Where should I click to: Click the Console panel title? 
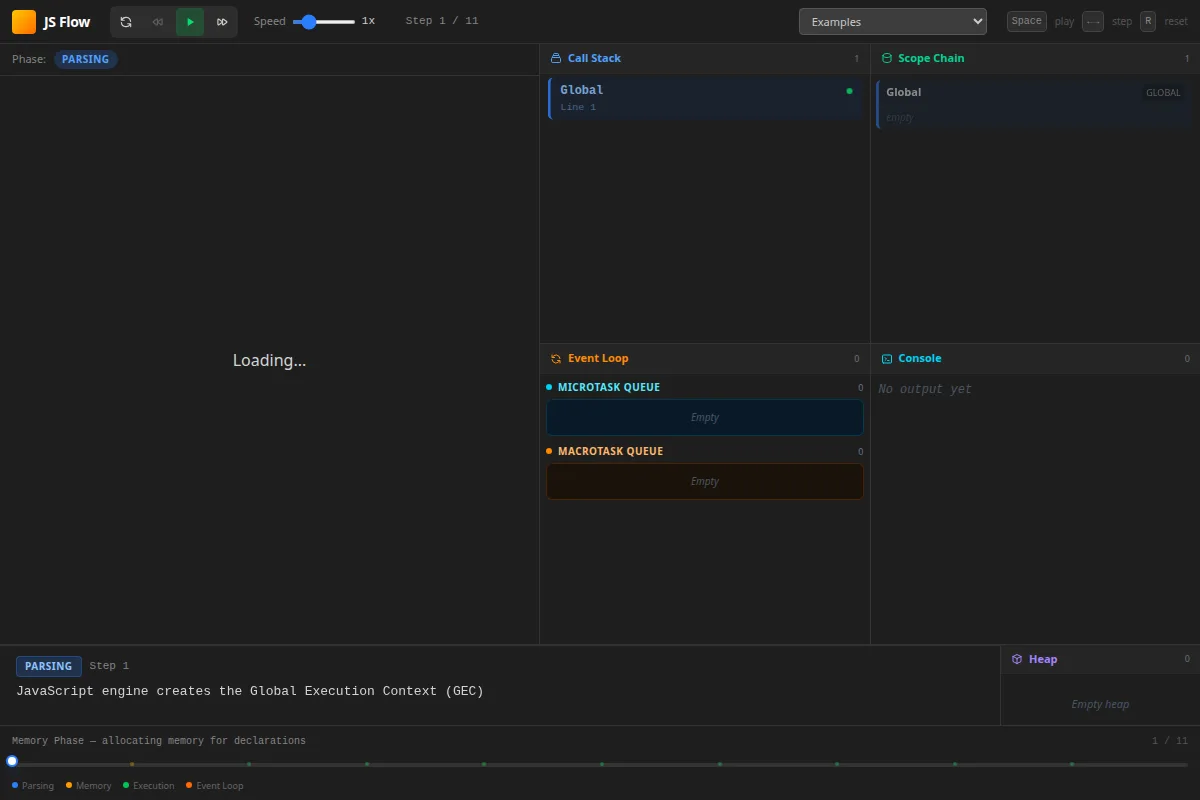point(919,358)
